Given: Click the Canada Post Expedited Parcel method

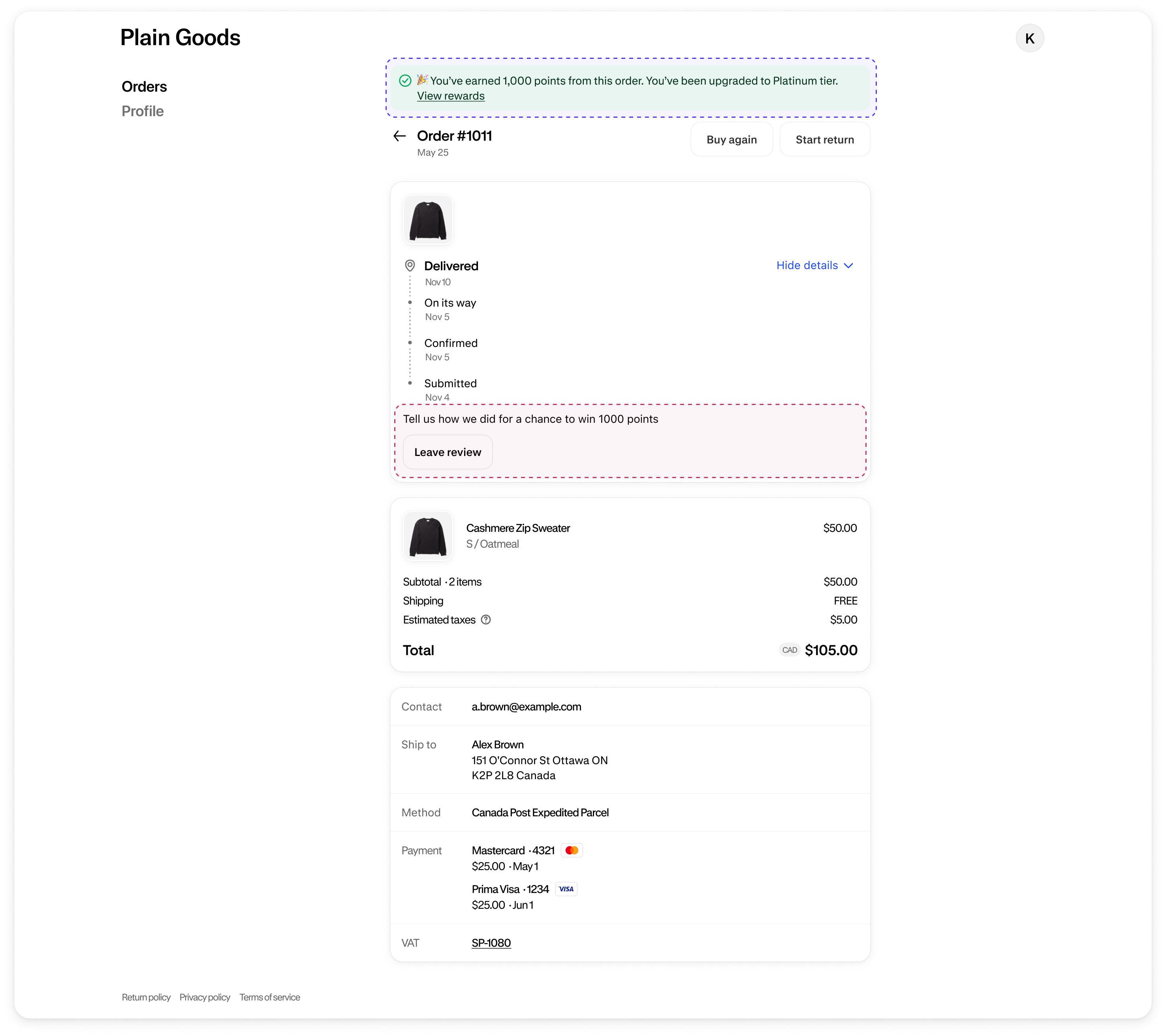Looking at the screenshot, I should 540,813.
